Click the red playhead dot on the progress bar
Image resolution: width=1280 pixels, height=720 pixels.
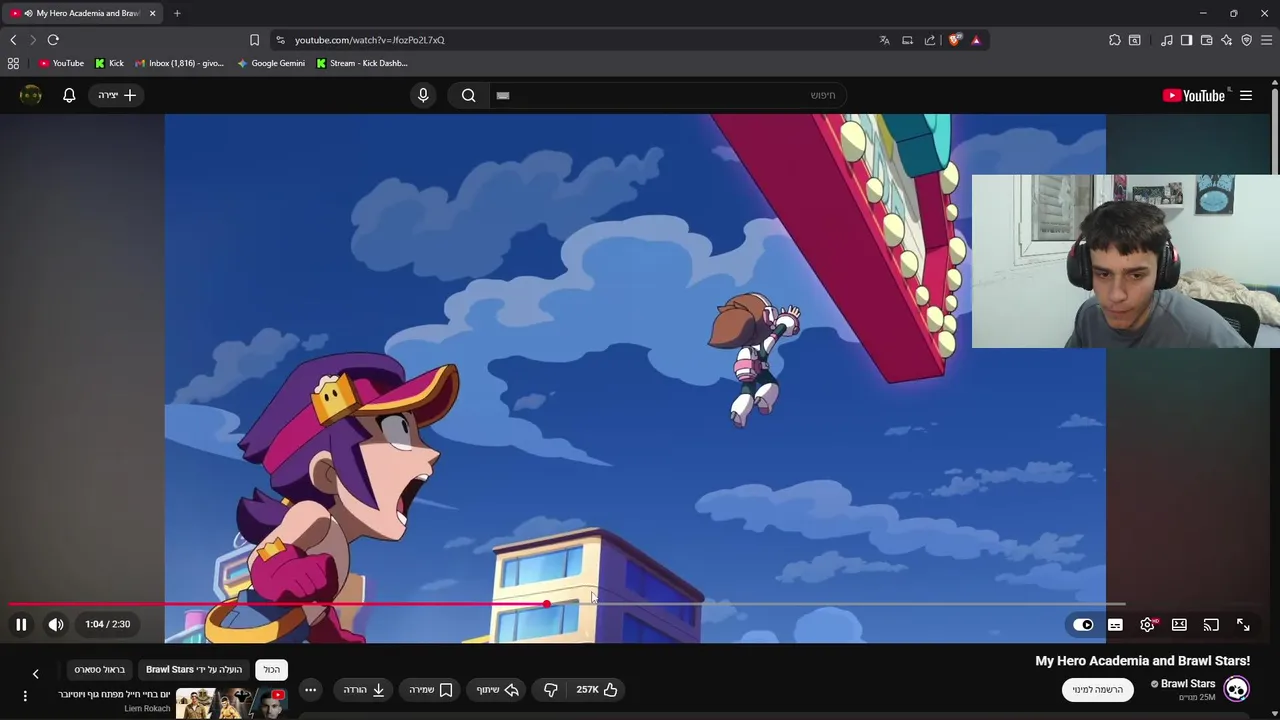coord(547,604)
